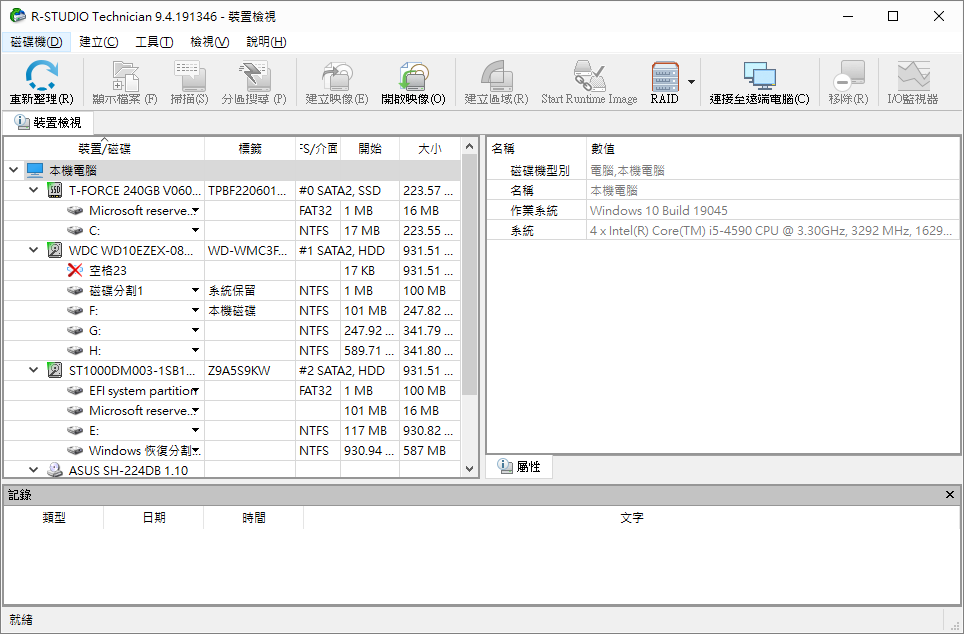Click the WDC WD10EZEX hard drive icon
964x634 pixels.
(x=55, y=250)
